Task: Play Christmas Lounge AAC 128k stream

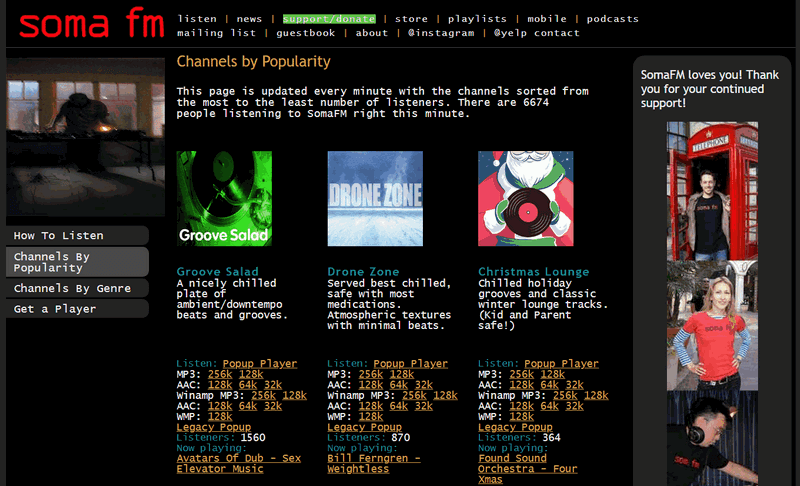Action: click(x=521, y=385)
